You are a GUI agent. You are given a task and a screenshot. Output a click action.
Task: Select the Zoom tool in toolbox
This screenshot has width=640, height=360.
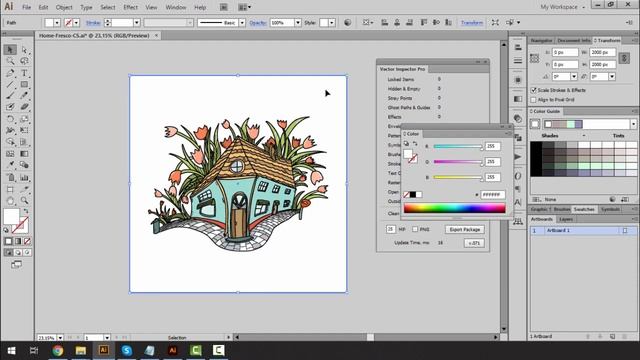[24, 201]
